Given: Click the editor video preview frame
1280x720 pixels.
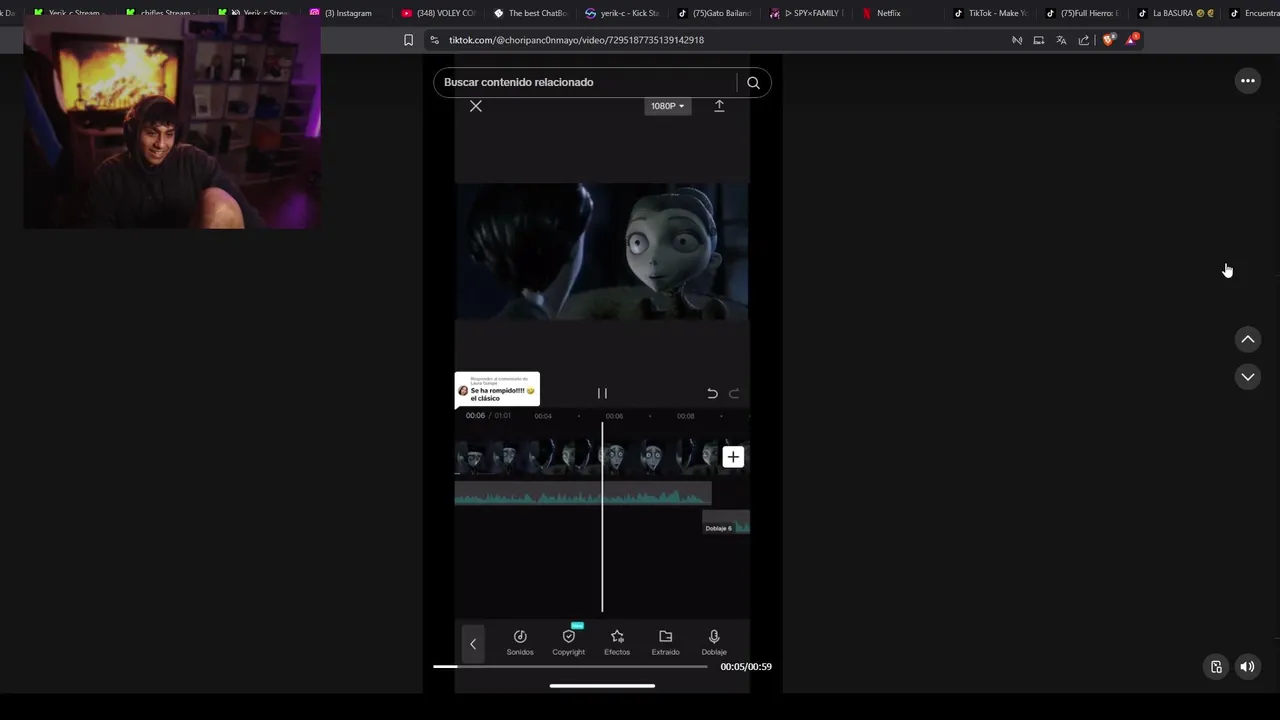Looking at the screenshot, I should 602,252.
